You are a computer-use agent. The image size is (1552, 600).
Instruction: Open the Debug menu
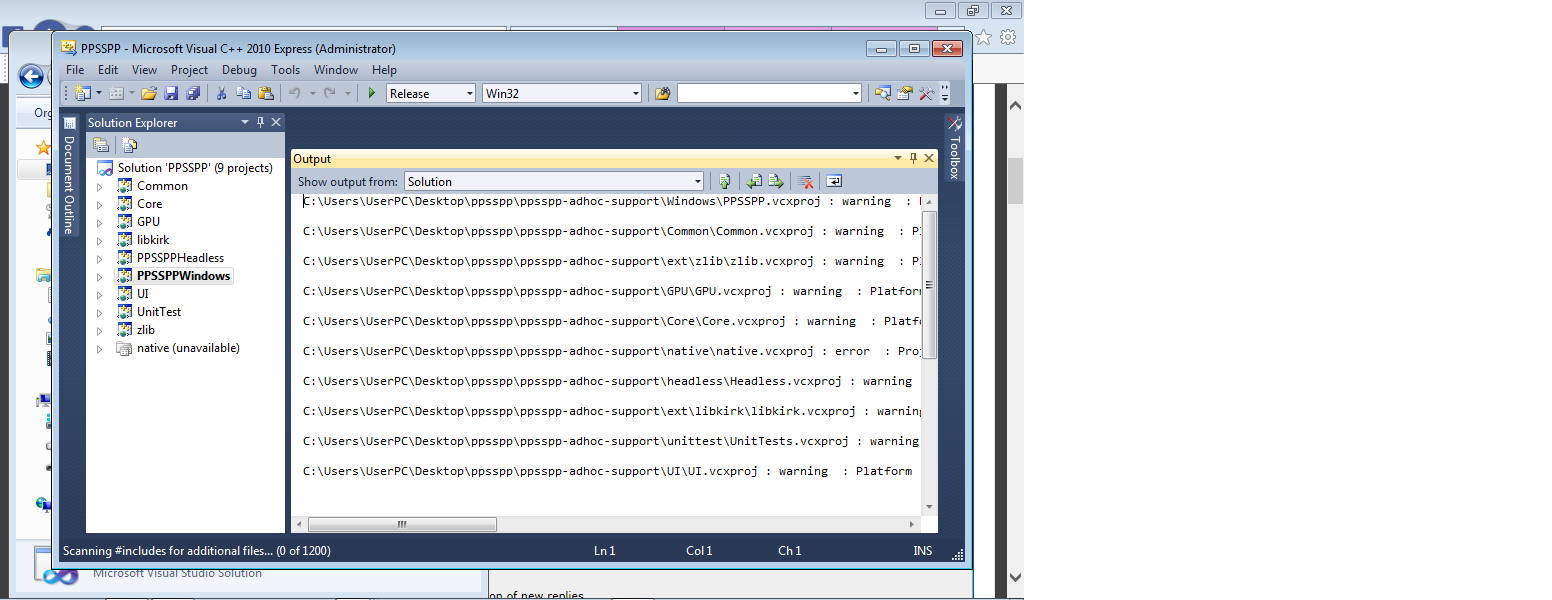[239, 70]
